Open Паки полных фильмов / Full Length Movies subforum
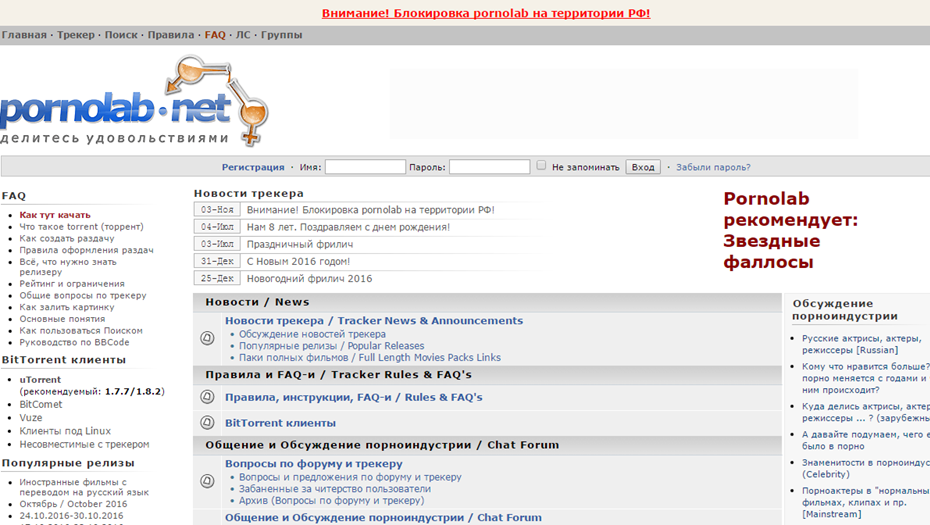The image size is (930, 525). click(370, 358)
